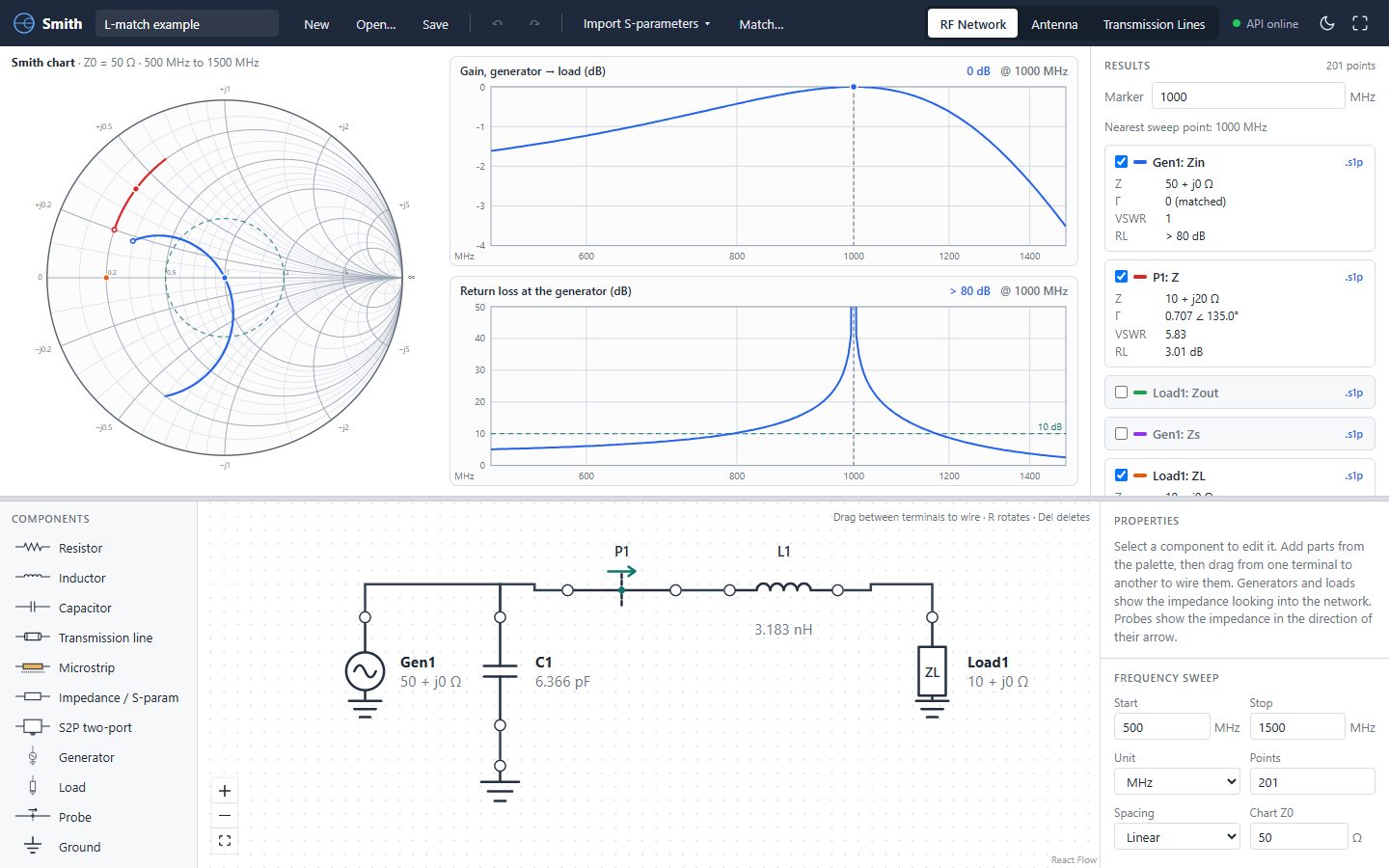The image size is (1389, 868).
Task: Click the Stop frequency field
Action: [1297, 727]
